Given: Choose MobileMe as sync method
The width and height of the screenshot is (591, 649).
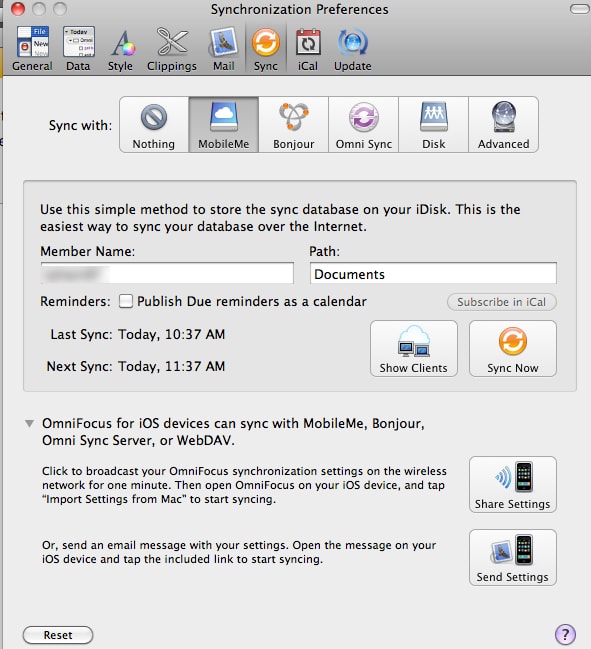Looking at the screenshot, I should (x=224, y=125).
